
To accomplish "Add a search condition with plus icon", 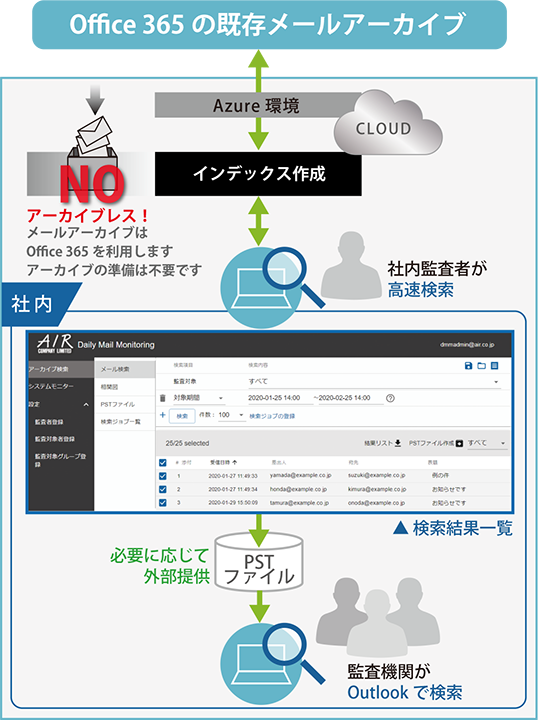I will (162, 415).
